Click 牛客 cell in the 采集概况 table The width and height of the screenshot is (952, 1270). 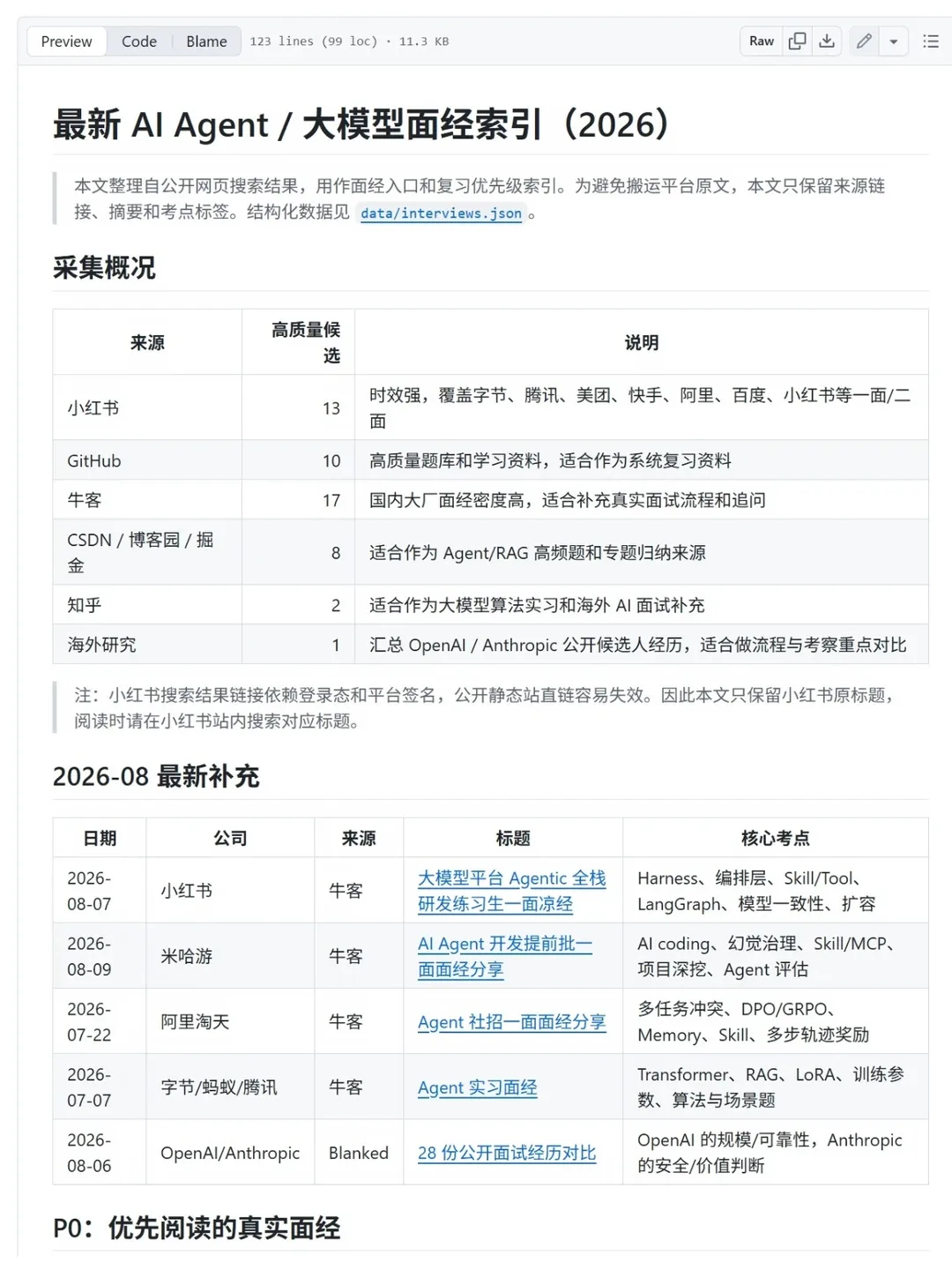pyautogui.click(x=147, y=500)
